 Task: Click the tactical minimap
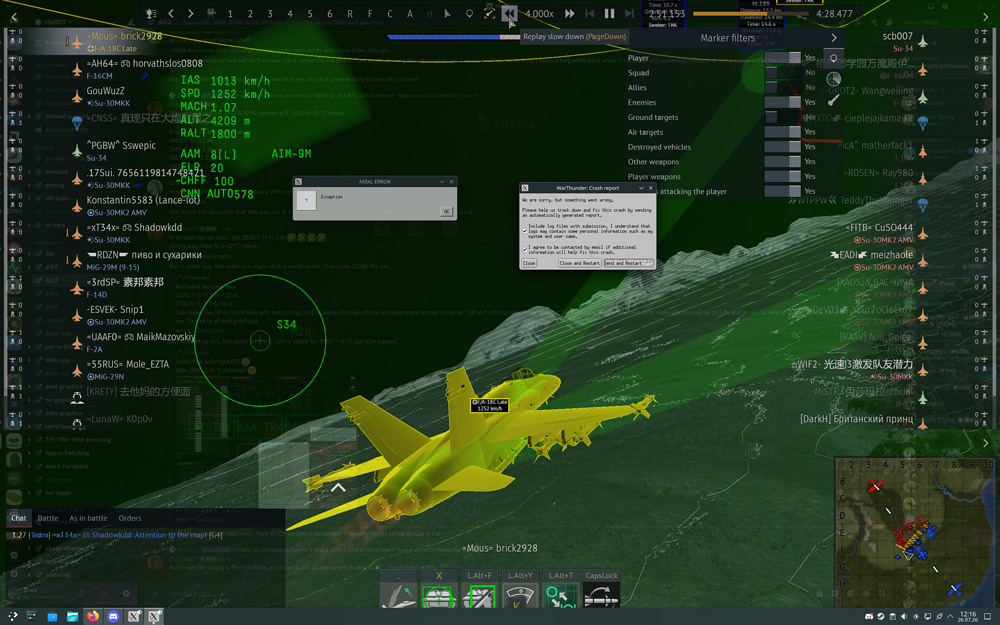pos(915,532)
